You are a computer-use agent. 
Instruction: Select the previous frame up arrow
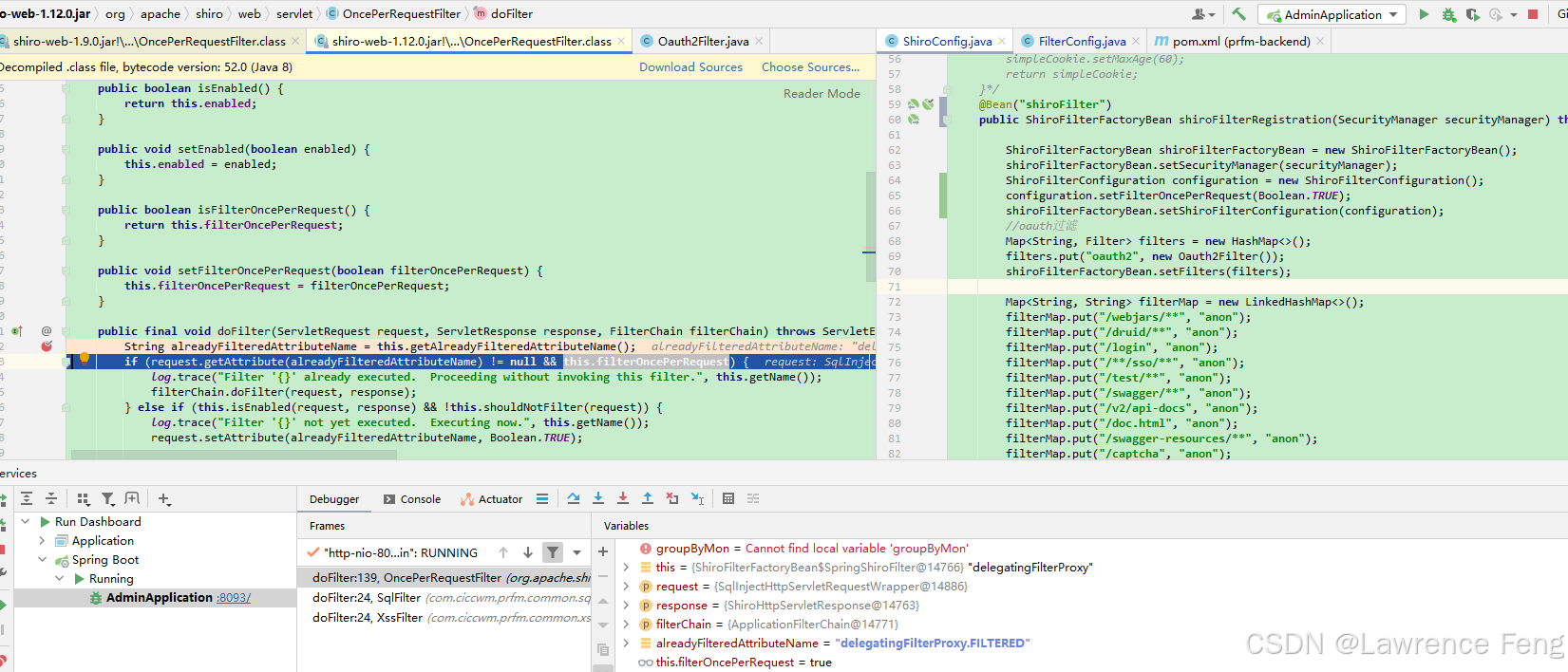[x=503, y=552]
